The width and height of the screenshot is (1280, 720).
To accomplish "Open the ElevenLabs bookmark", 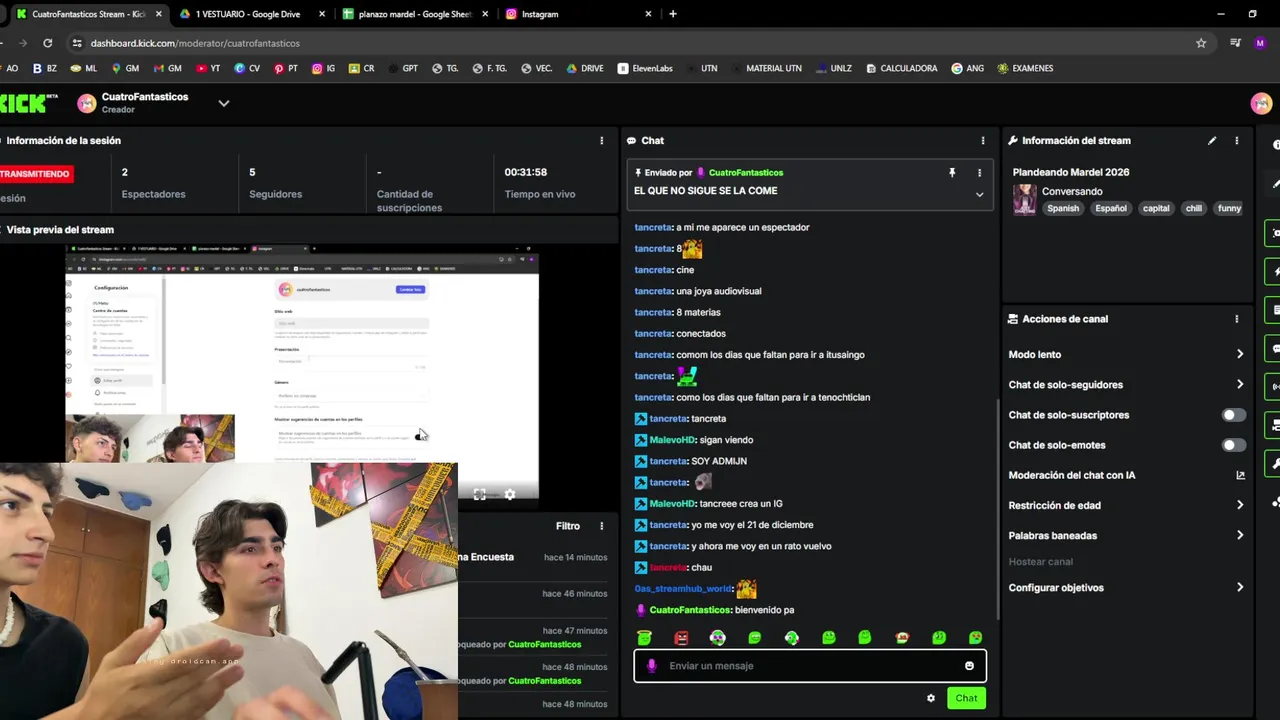I will click(645, 68).
